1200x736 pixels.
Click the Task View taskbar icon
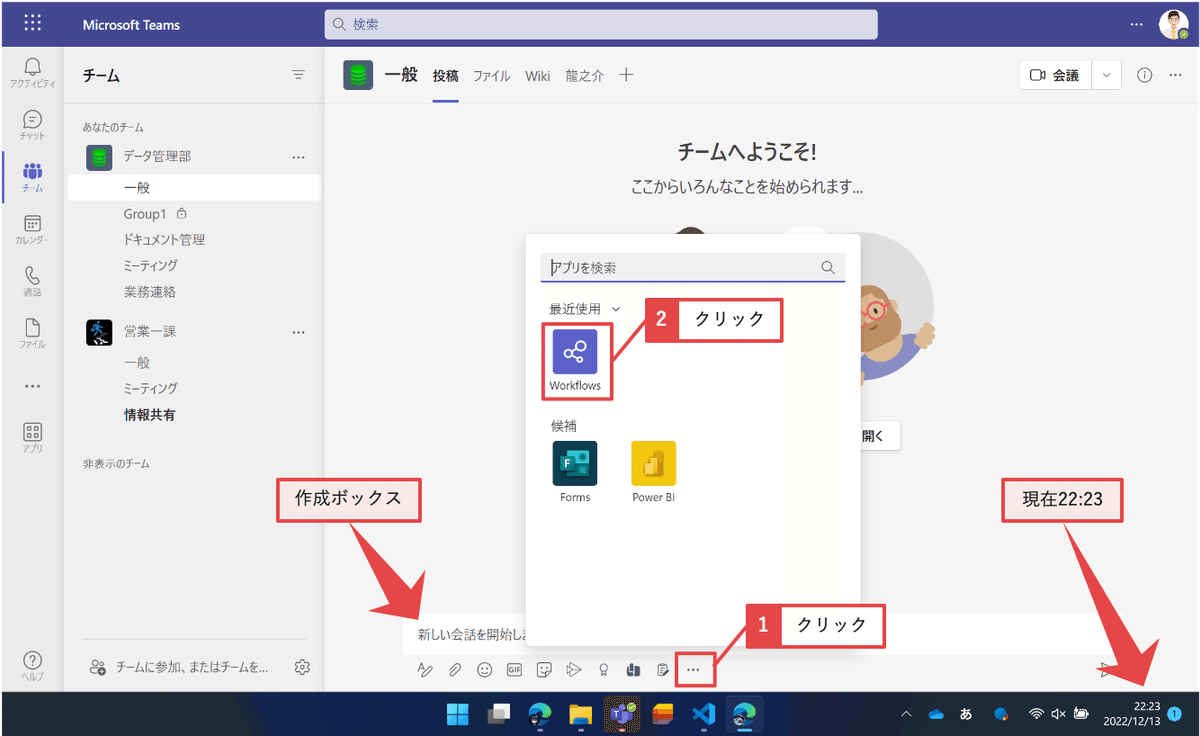[499, 714]
